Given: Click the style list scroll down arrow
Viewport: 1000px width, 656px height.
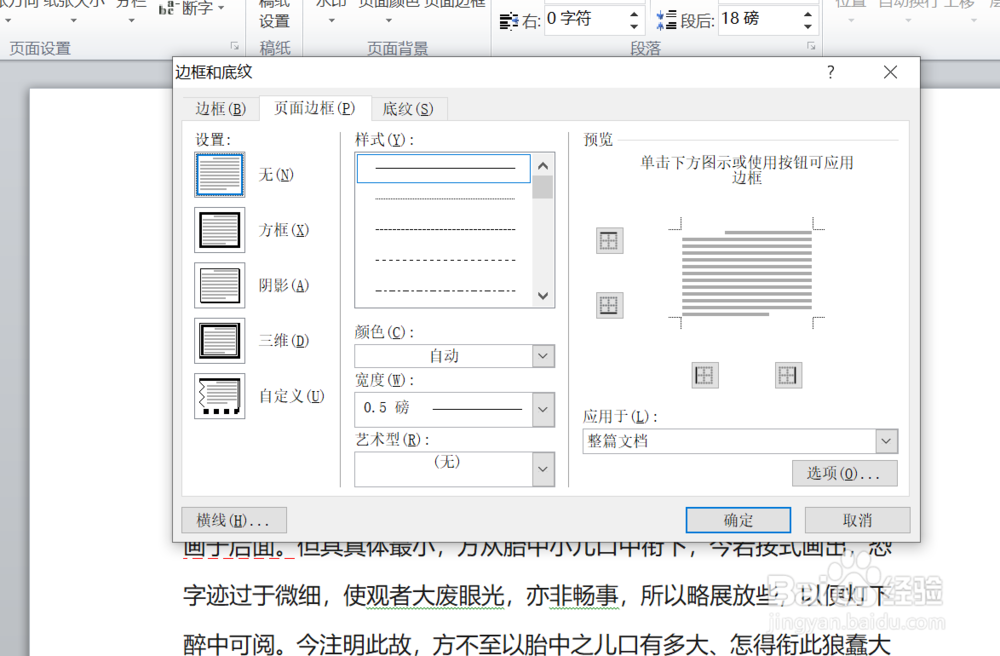Looking at the screenshot, I should 543,296.
